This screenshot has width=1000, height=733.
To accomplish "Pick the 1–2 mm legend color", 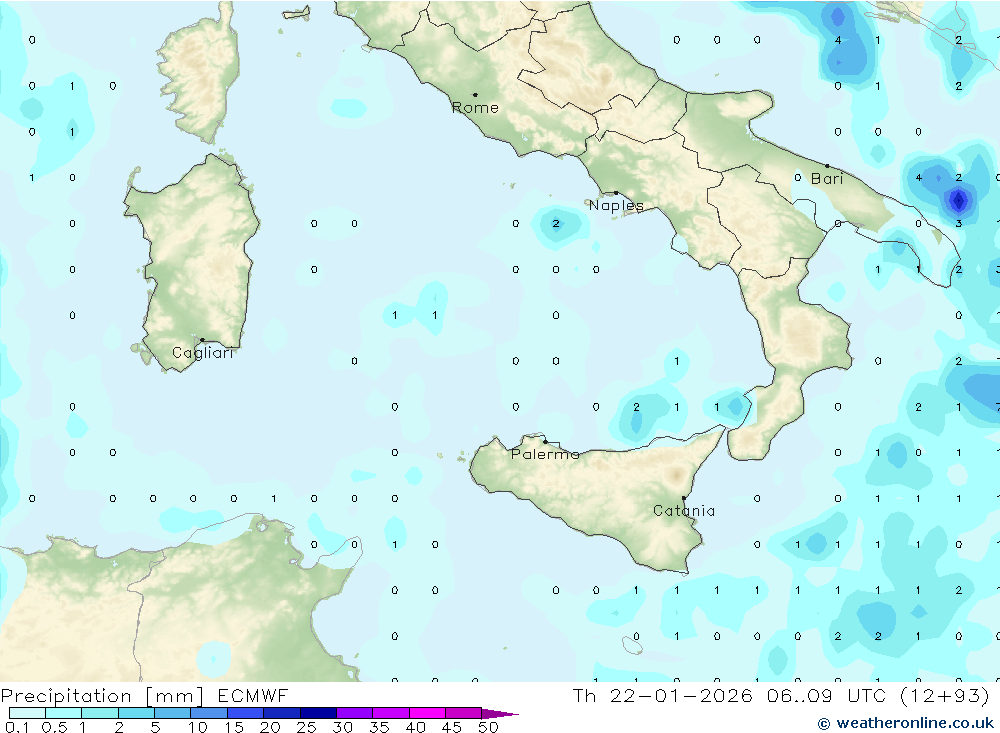I will click(x=99, y=713).
